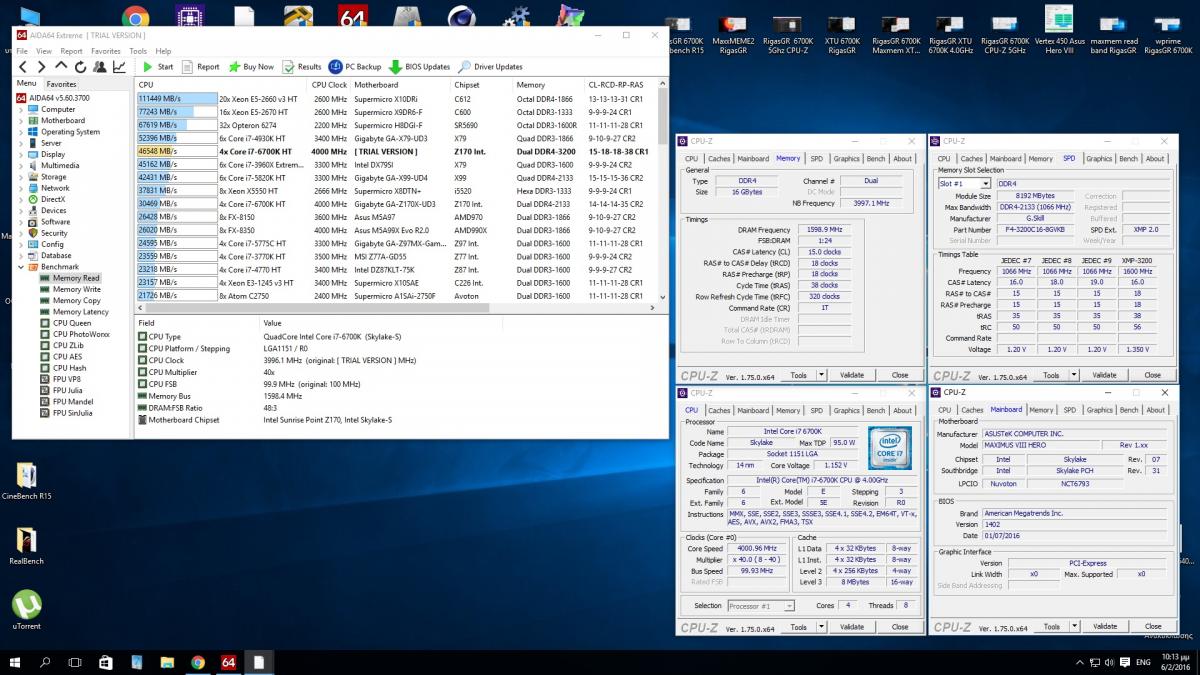Screen dimensions: 1200x675
Task: Click the forward arrow in AIDA64 toolbar
Action: pyautogui.click(x=43, y=67)
